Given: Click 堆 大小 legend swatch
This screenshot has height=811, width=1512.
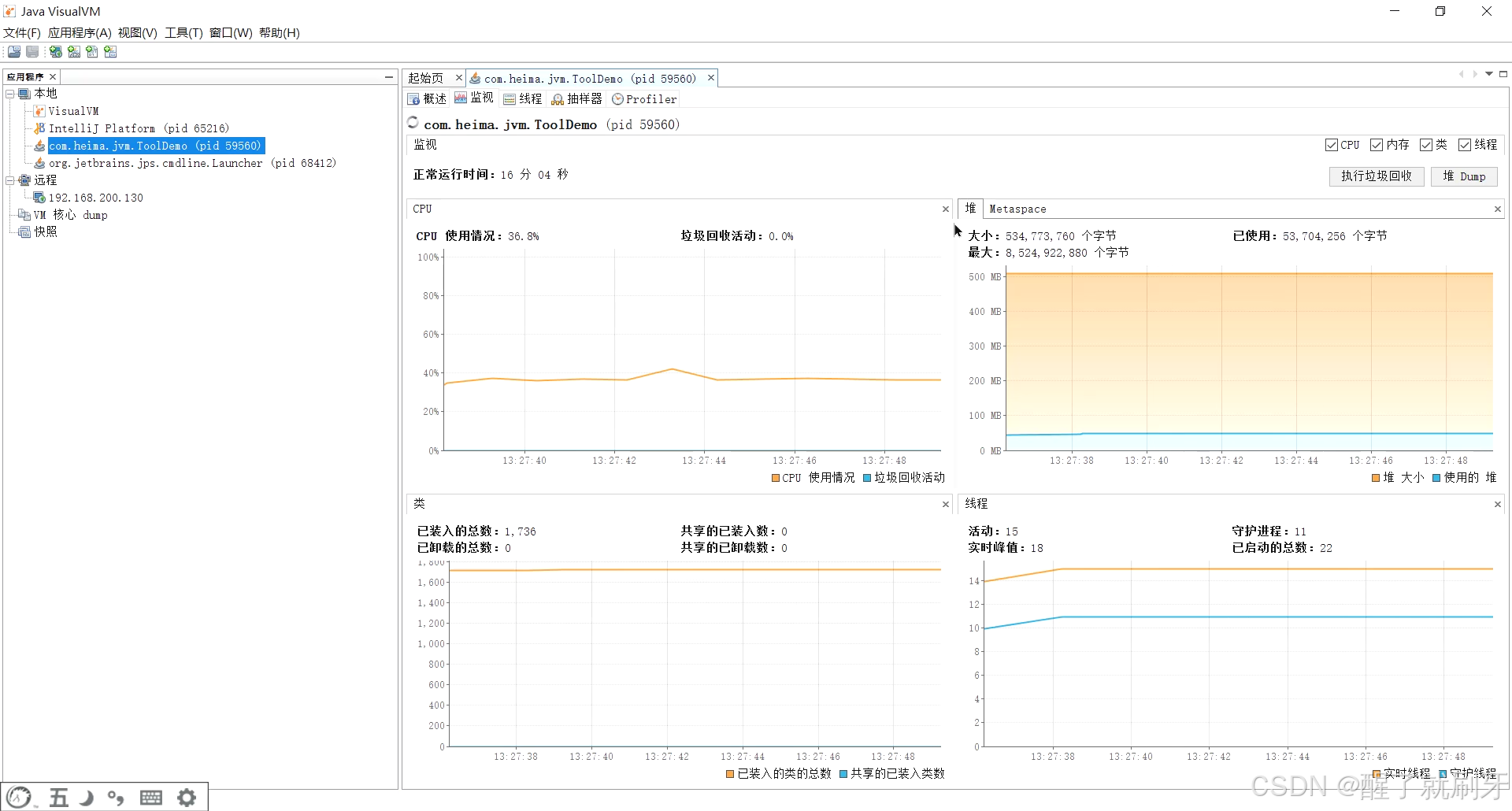Looking at the screenshot, I should tap(1376, 478).
